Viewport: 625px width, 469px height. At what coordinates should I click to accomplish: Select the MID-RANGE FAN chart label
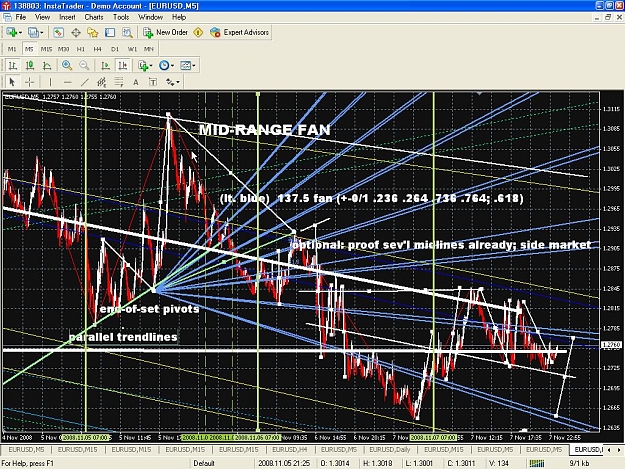(x=265, y=130)
